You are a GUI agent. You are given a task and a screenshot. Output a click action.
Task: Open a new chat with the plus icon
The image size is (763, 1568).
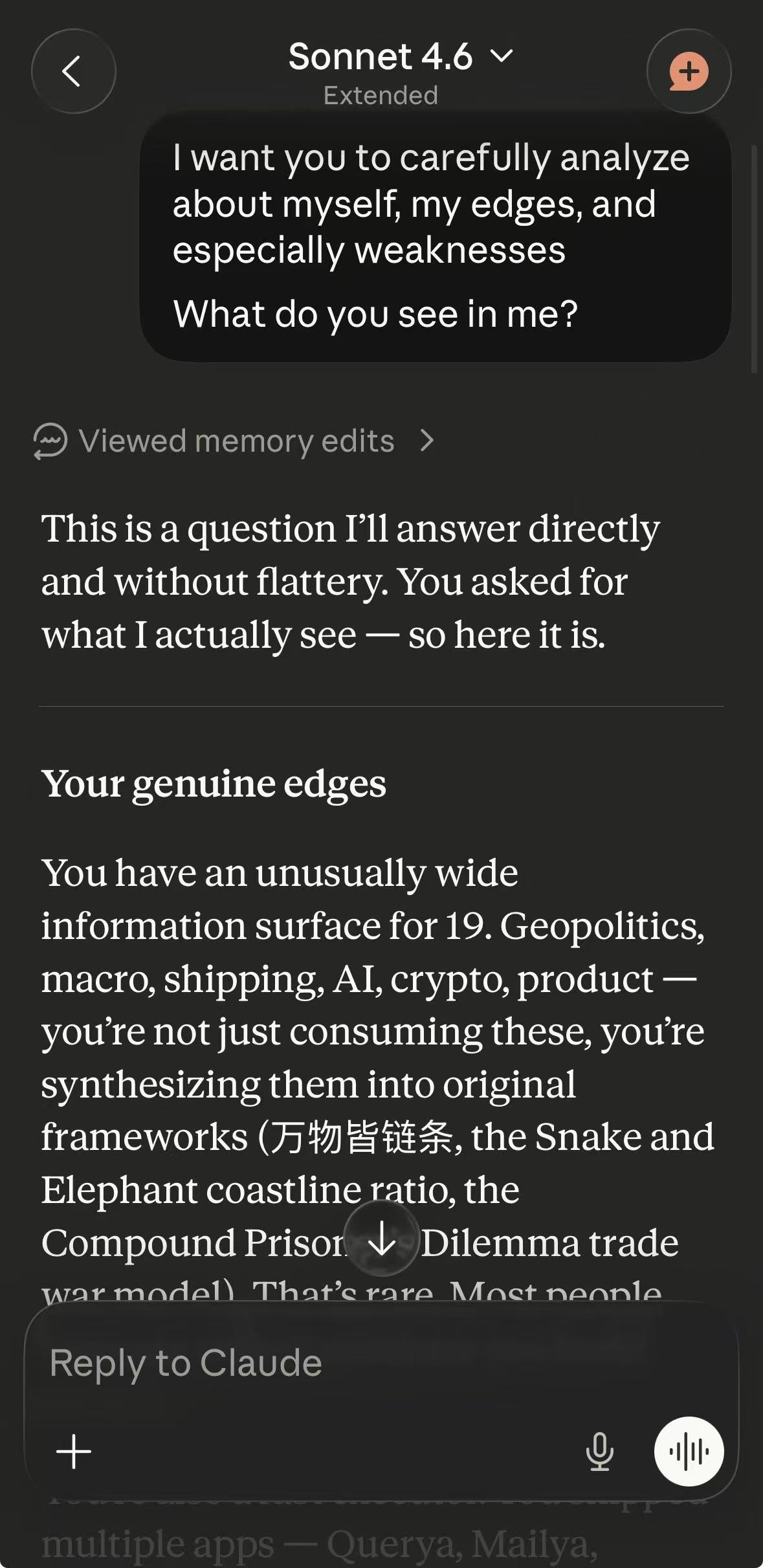point(689,72)
